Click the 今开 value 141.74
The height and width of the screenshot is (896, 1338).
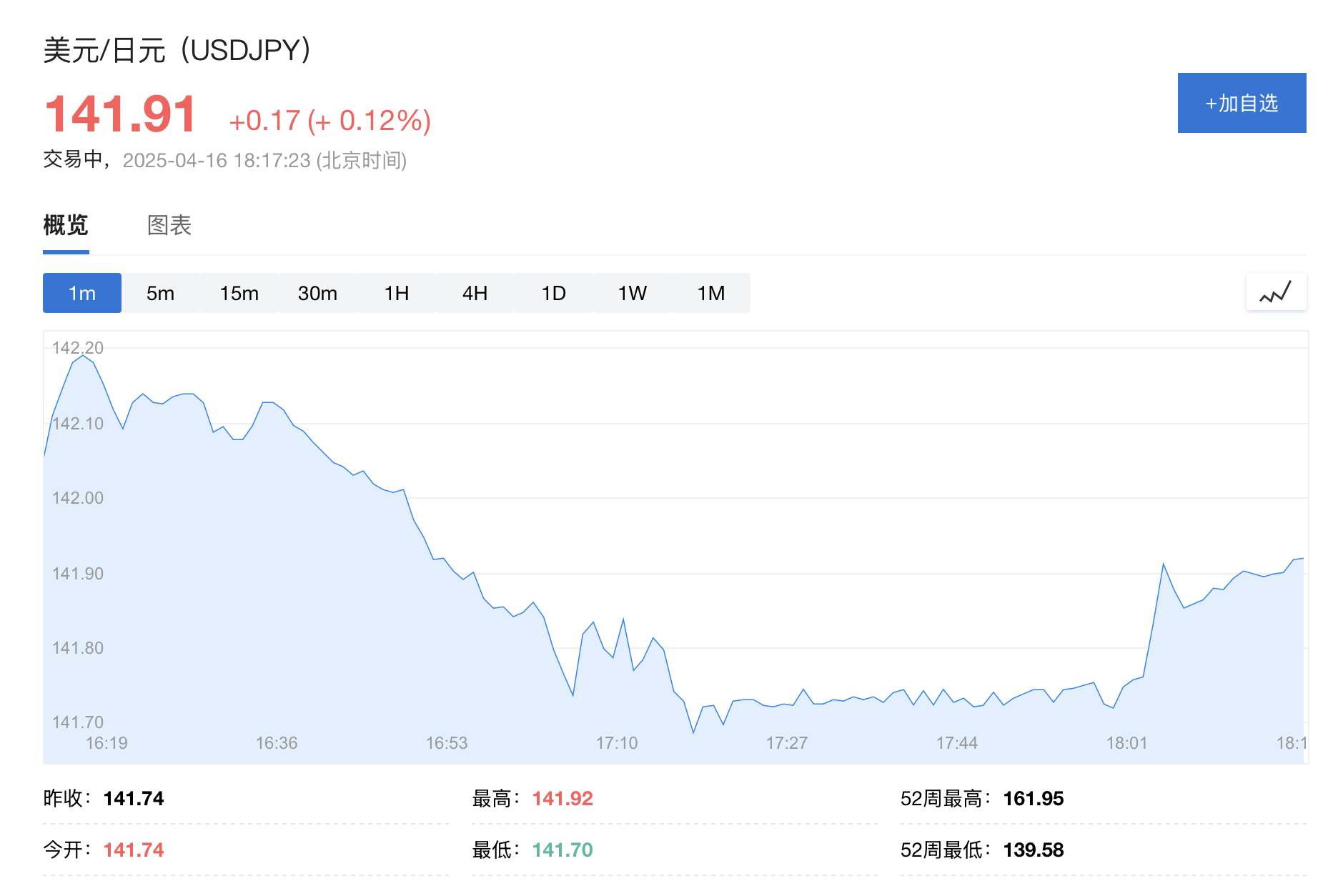pos(134,850)
